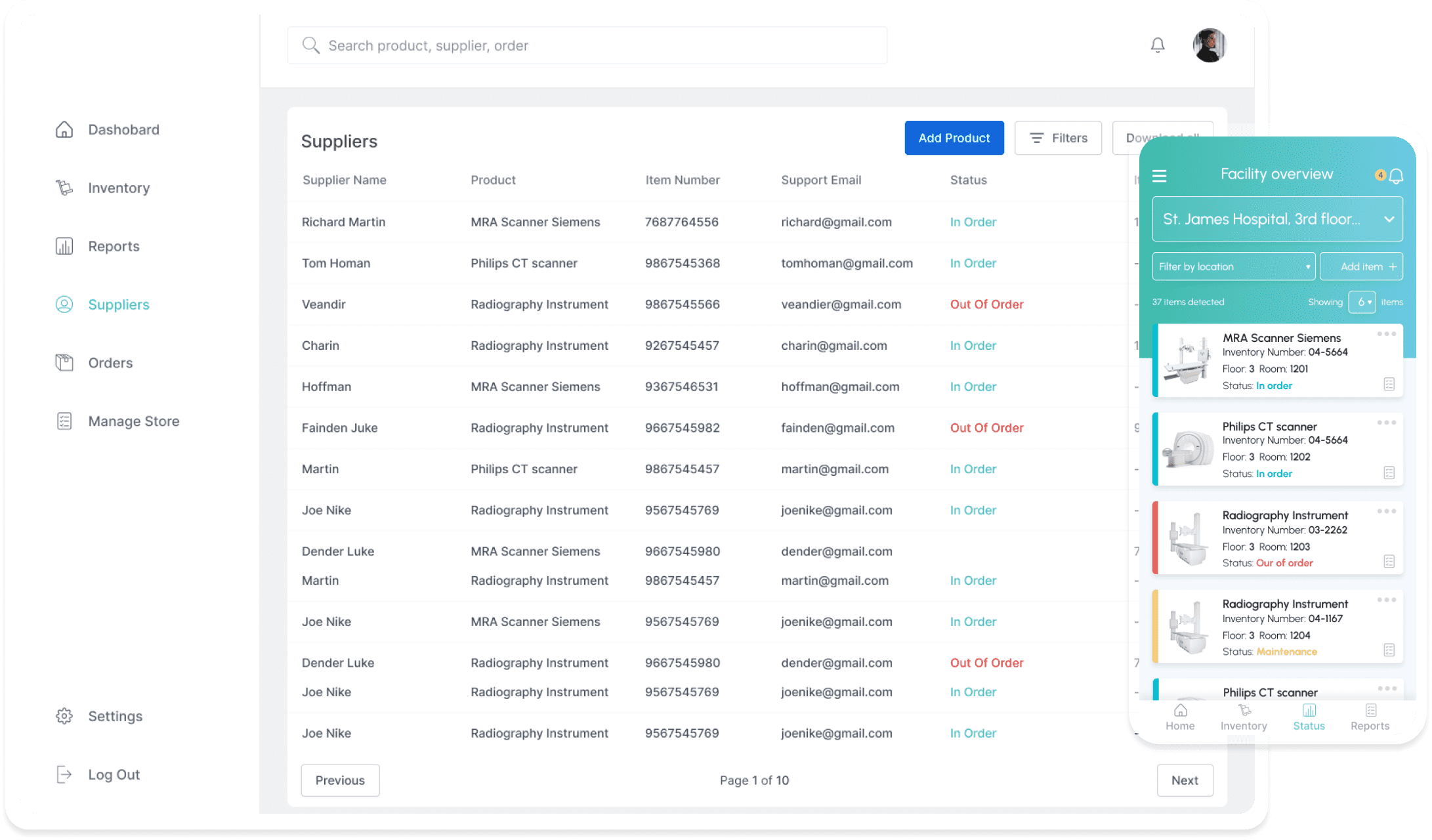Image resolution: width=1432 pixels, height=840 pixels.
Task: Go to Dashobard in sidebar
Action: click(124, 129)
